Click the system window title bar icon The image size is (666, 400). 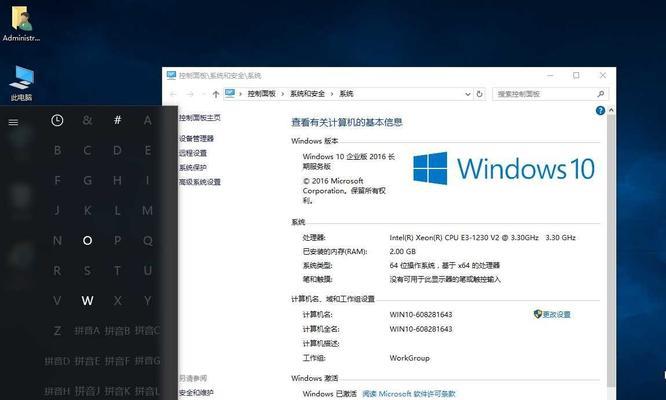(x=171, y=75)
